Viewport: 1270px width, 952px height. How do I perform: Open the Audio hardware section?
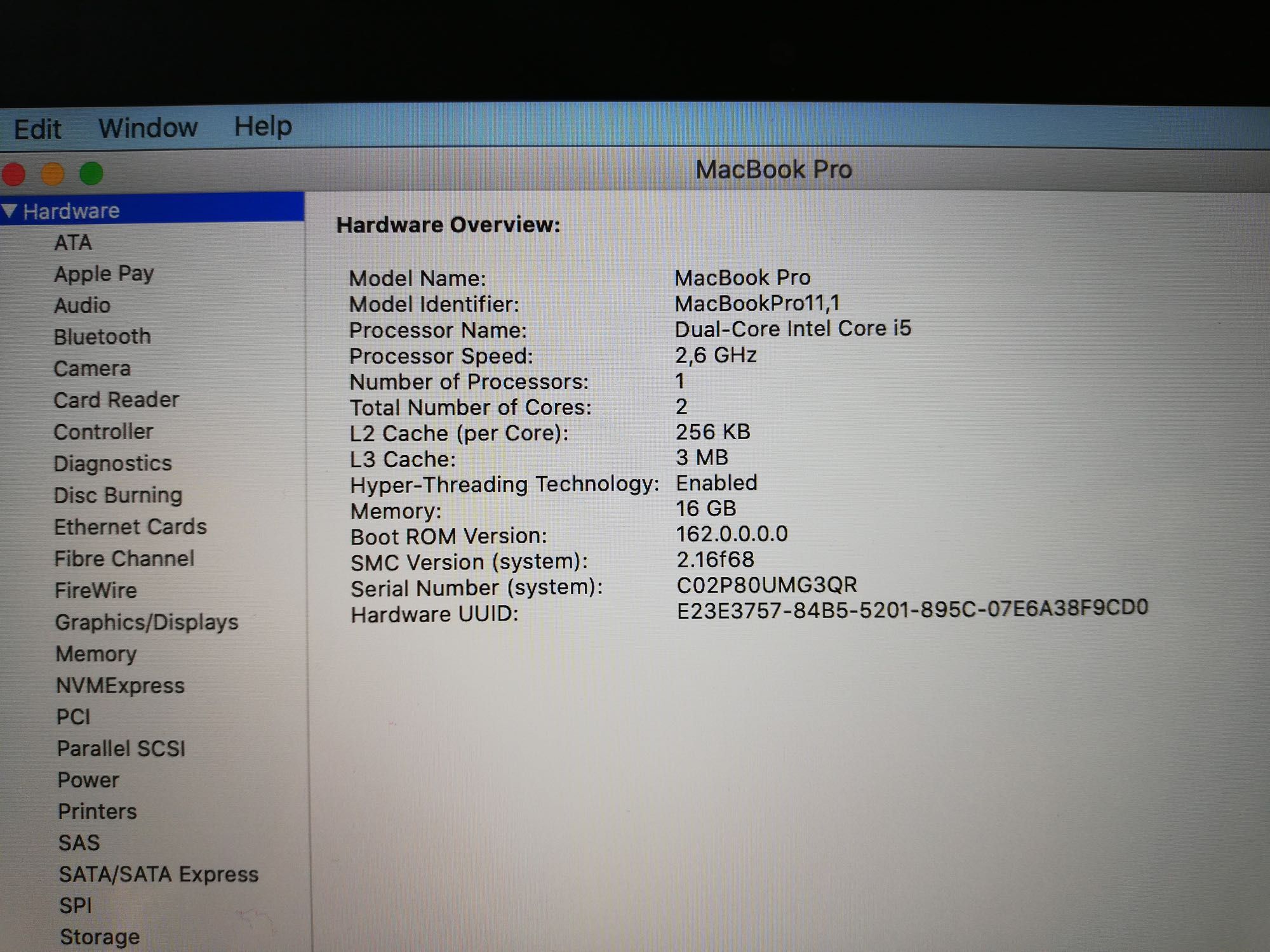point(83,305)
